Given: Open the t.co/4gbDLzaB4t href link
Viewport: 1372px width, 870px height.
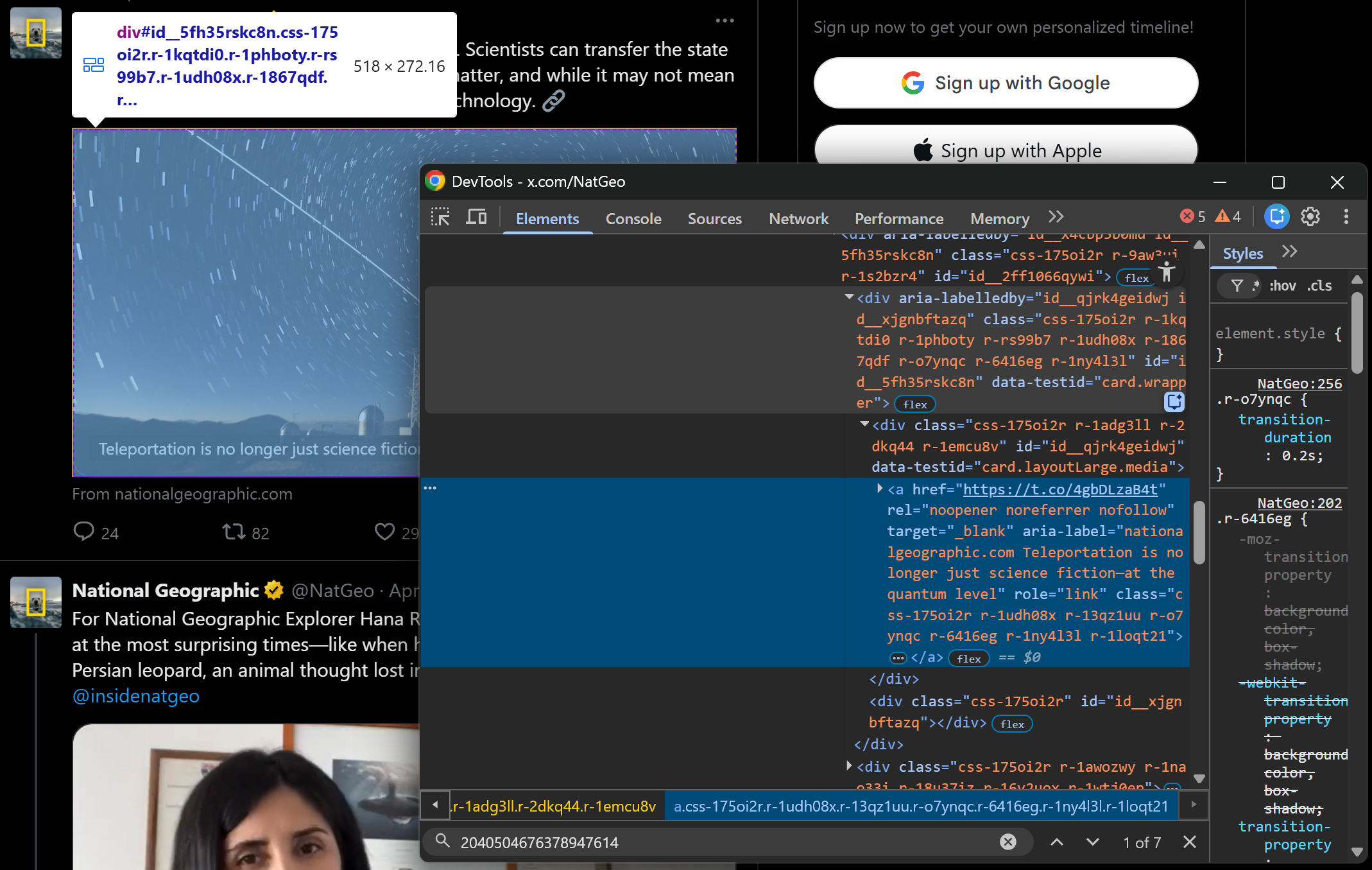Looking at the screenshot, I should (x=1060, y=489).
